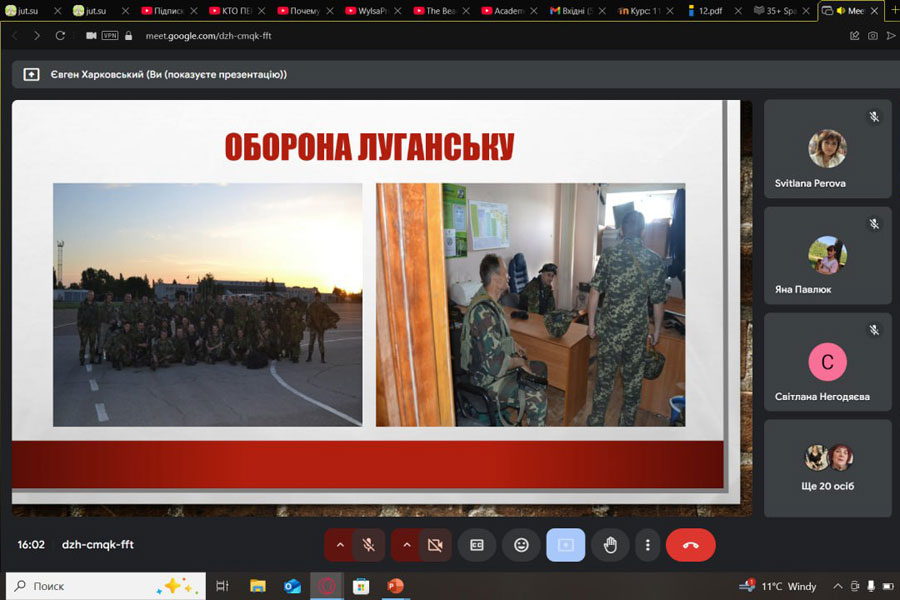Screen dimensions: 900x600
Task: Expand audio settings arrow beside microphone
Action: pyautogui.click(x=340, y=545)
